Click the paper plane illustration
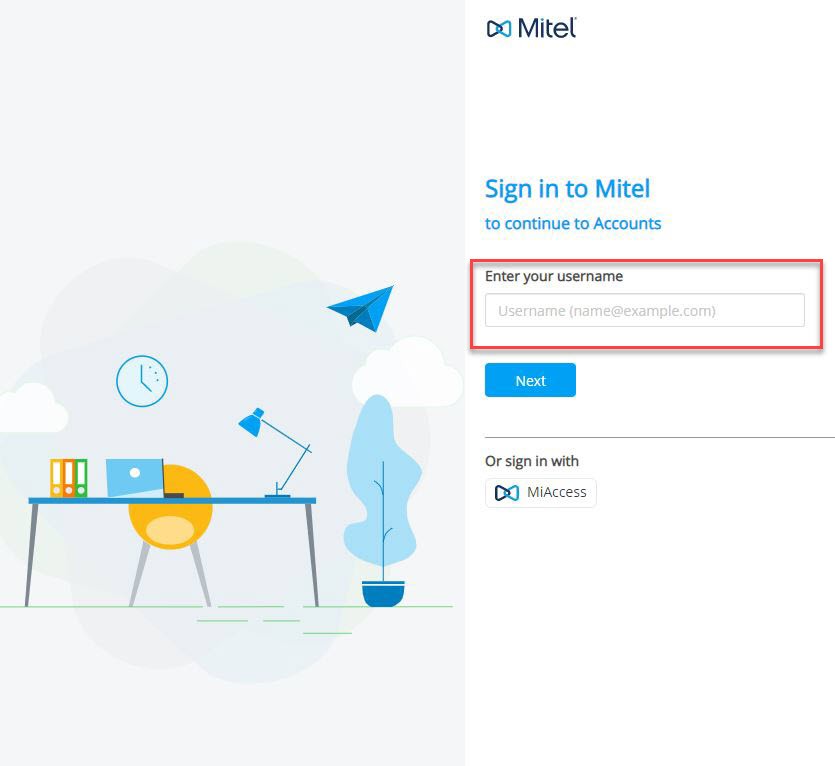The width and height of the screenshot is (835, 766). click(x=362, y=305)
